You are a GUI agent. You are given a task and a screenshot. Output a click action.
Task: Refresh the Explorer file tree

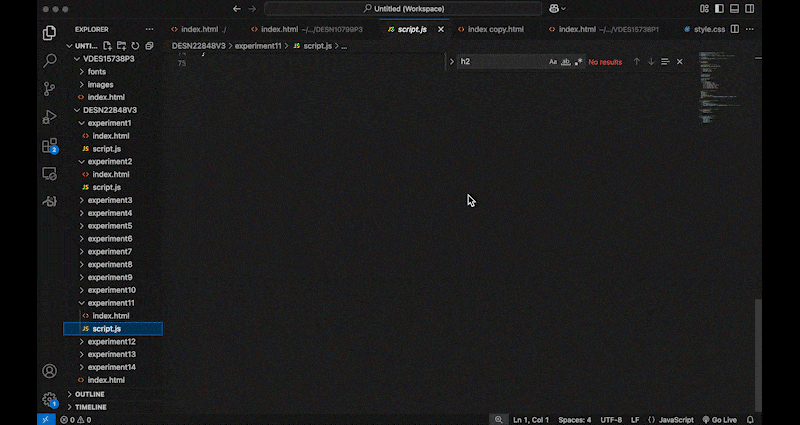[135, 46]
